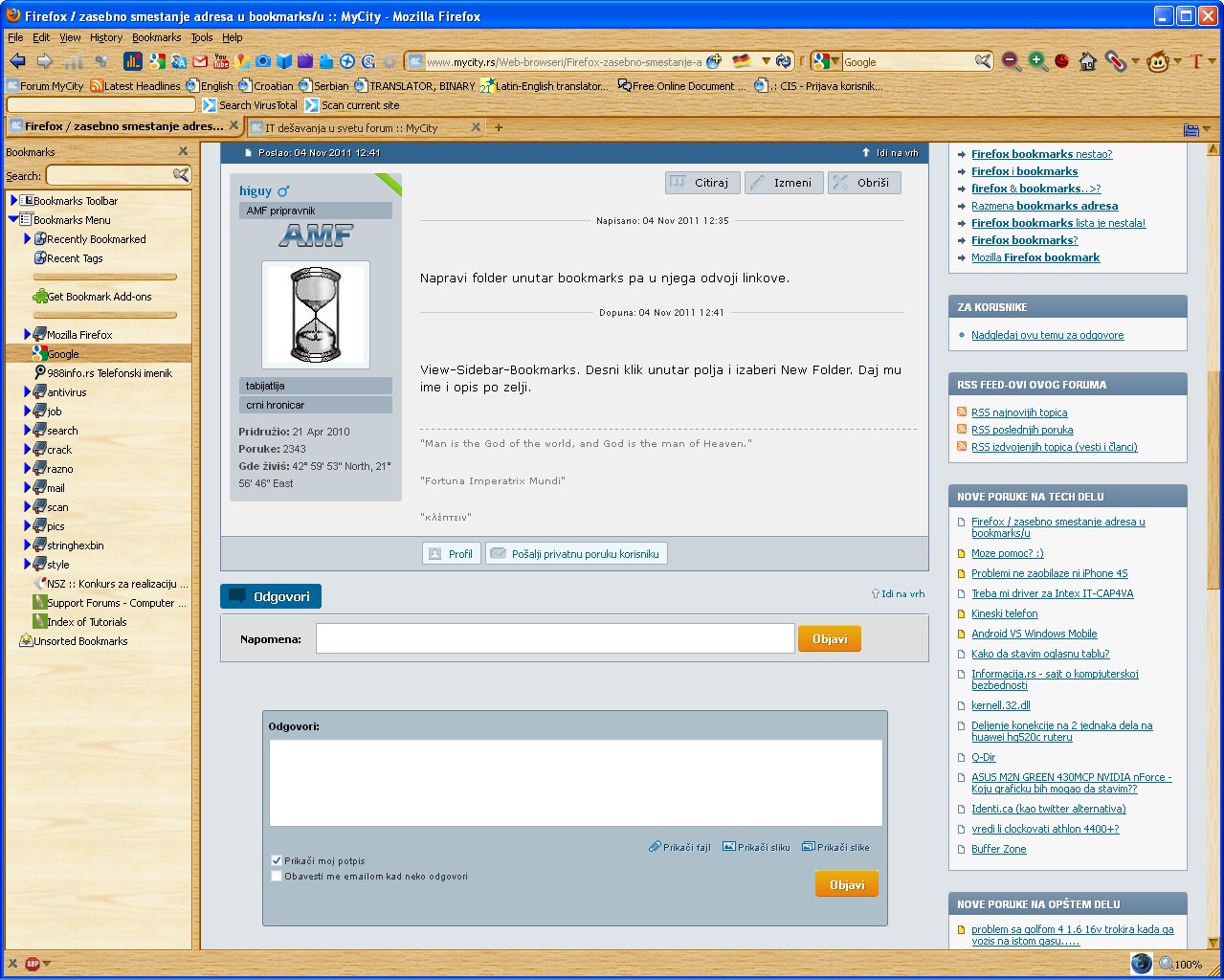
Task: Open Greasemonkey dropdown arrow
Action: click(1176, 62)
